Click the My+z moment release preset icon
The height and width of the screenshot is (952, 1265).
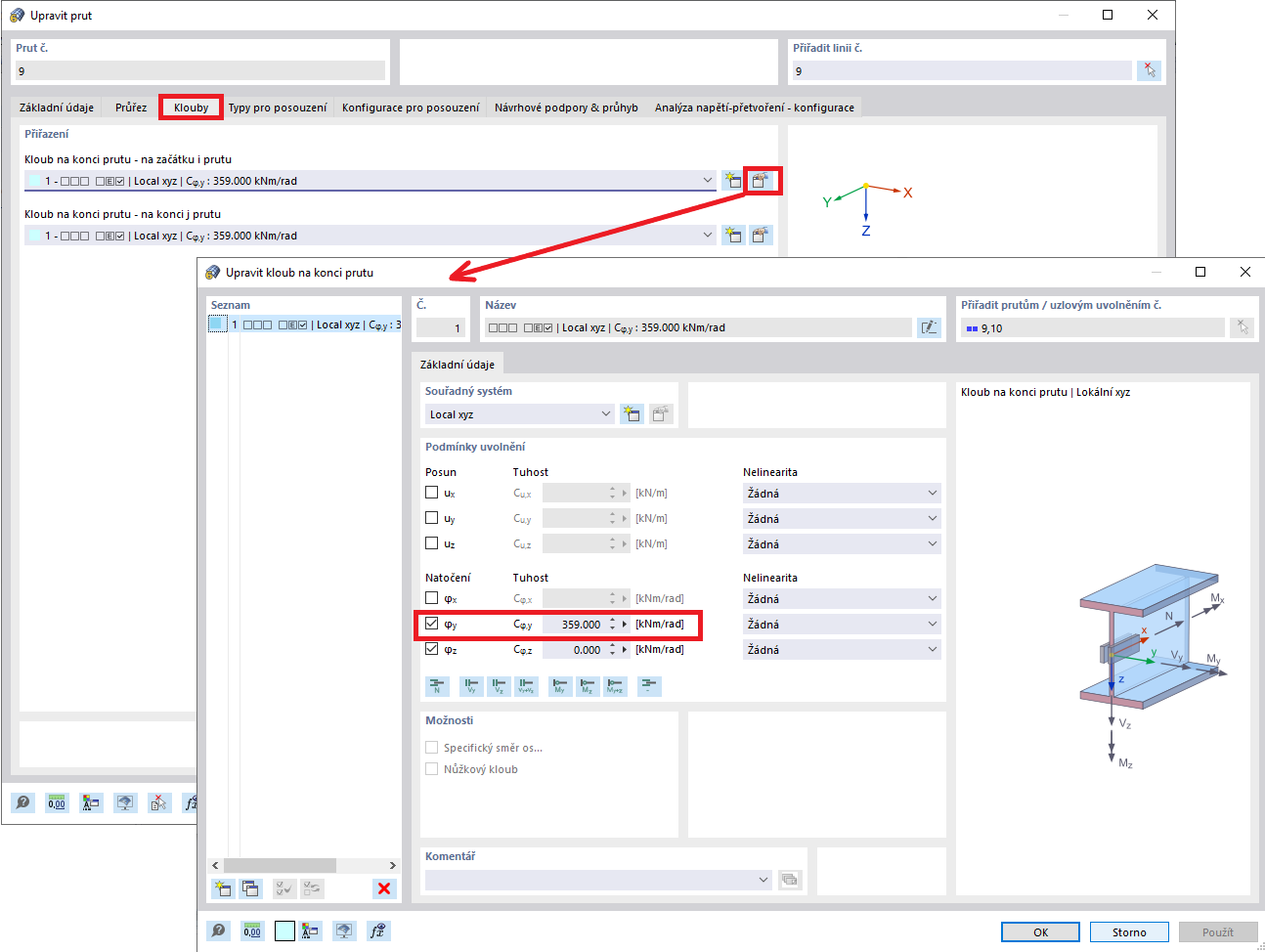[615, 686]
